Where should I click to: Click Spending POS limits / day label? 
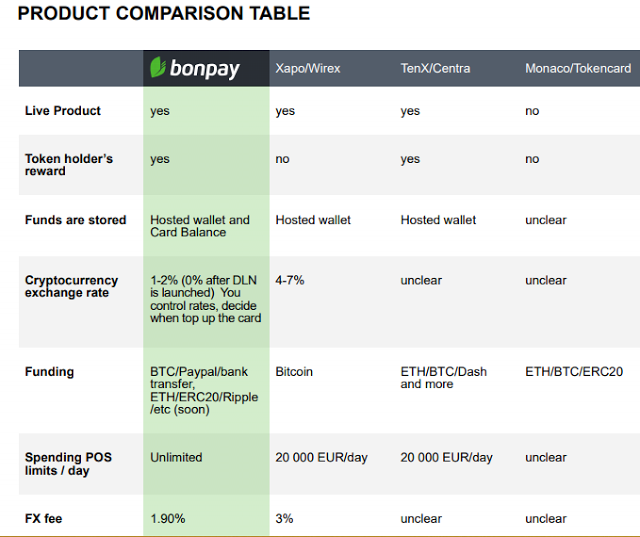pyautogui.click(x=68, y=464)
